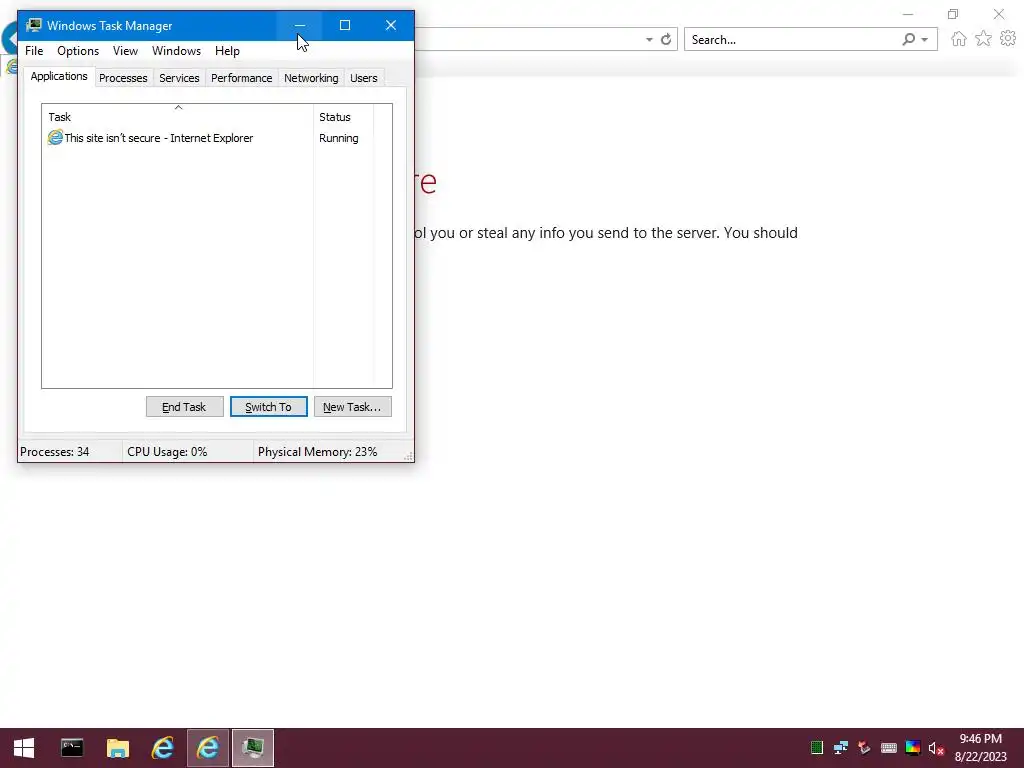Screen dimensions: 1024x768
Task: Maximize the Windows Task Manager window
Action: 345,25
